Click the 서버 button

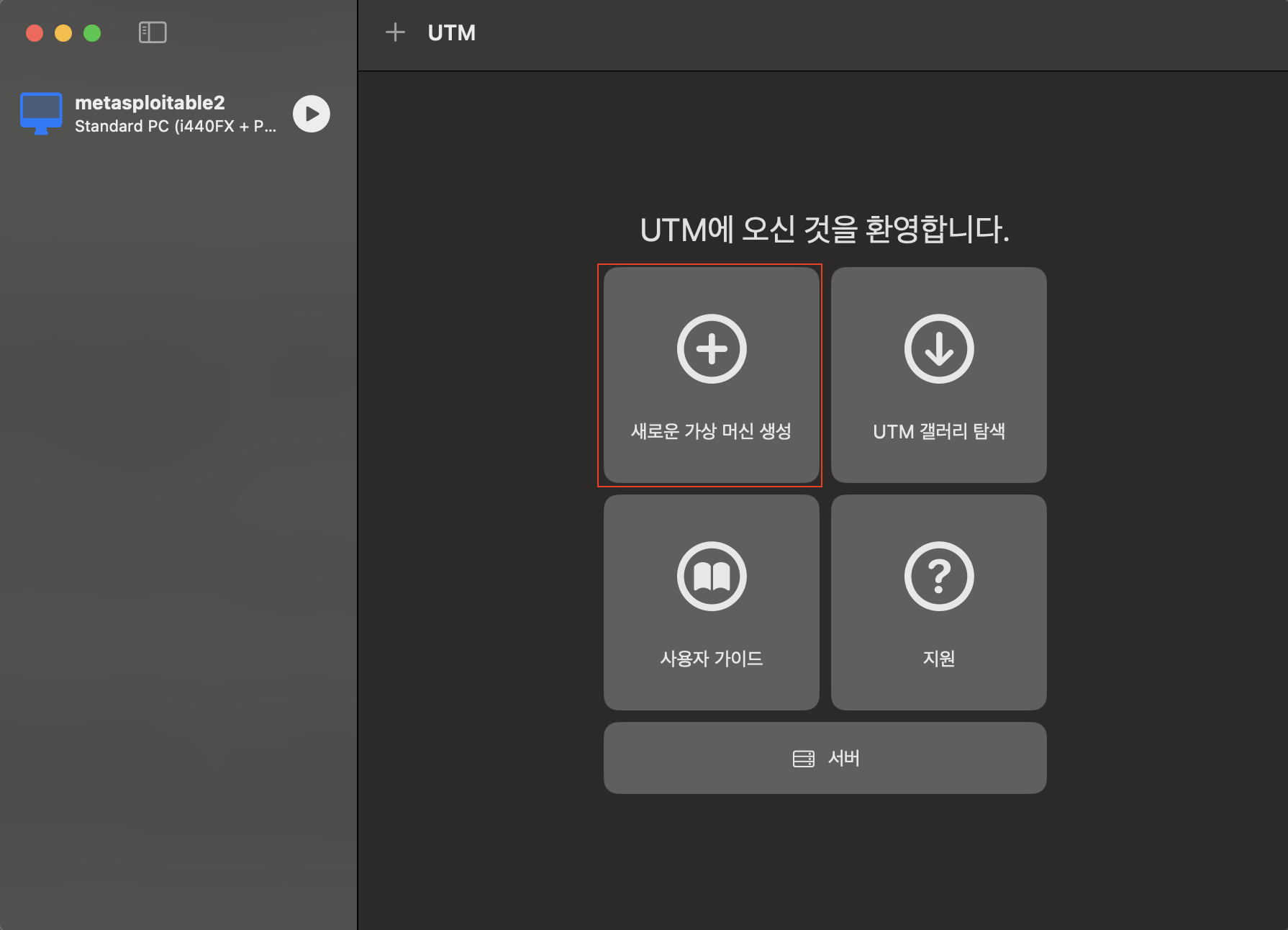[825, 758]
